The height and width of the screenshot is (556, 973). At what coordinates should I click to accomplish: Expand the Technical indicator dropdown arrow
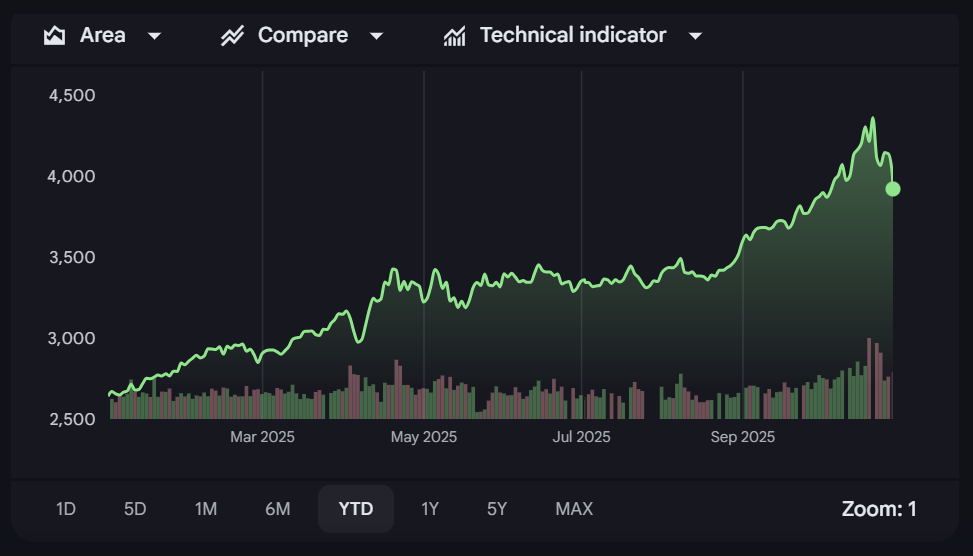coord(696,36)
